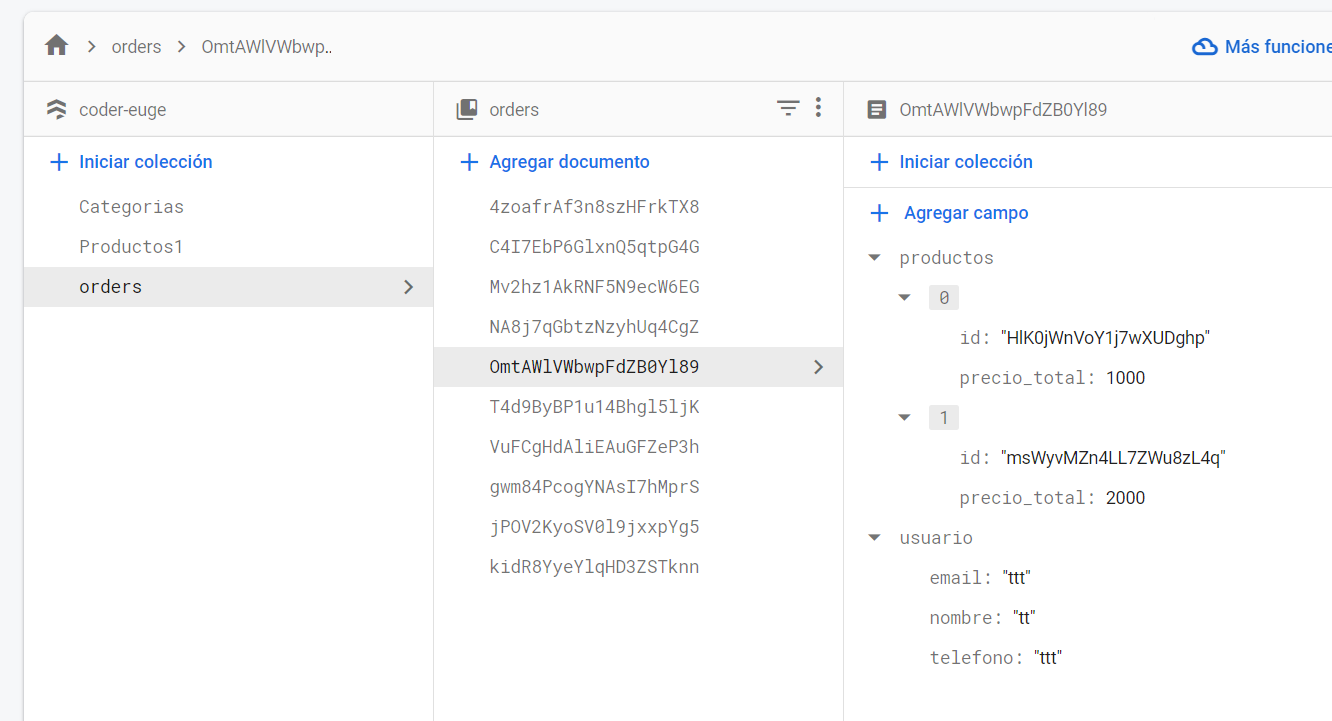Screen dimensions: 1332x721
Task: Select the Categorias collection
Action: pos(131,206)
